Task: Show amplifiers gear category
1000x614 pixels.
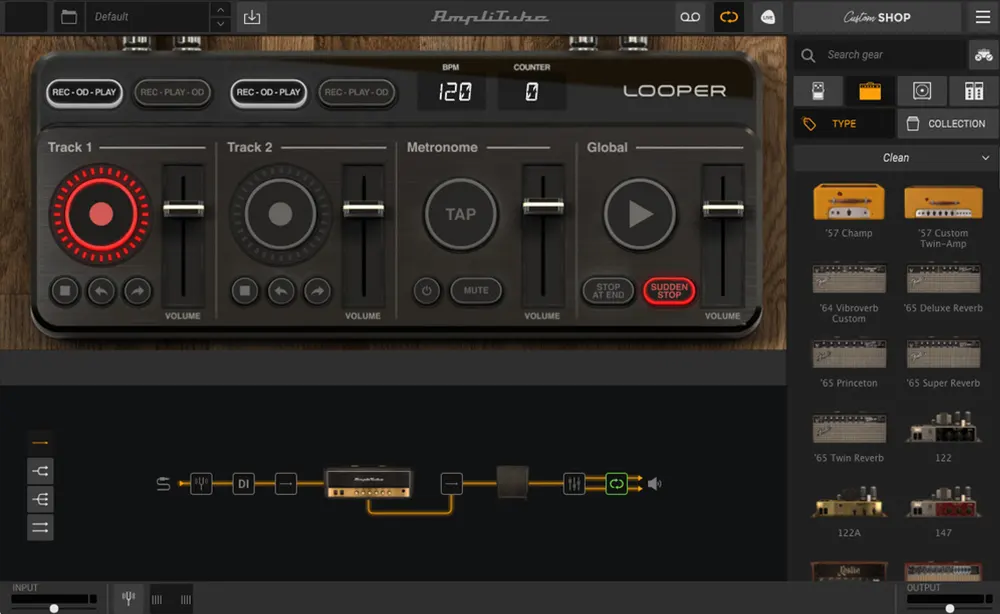Action: [x=870, y=91]
